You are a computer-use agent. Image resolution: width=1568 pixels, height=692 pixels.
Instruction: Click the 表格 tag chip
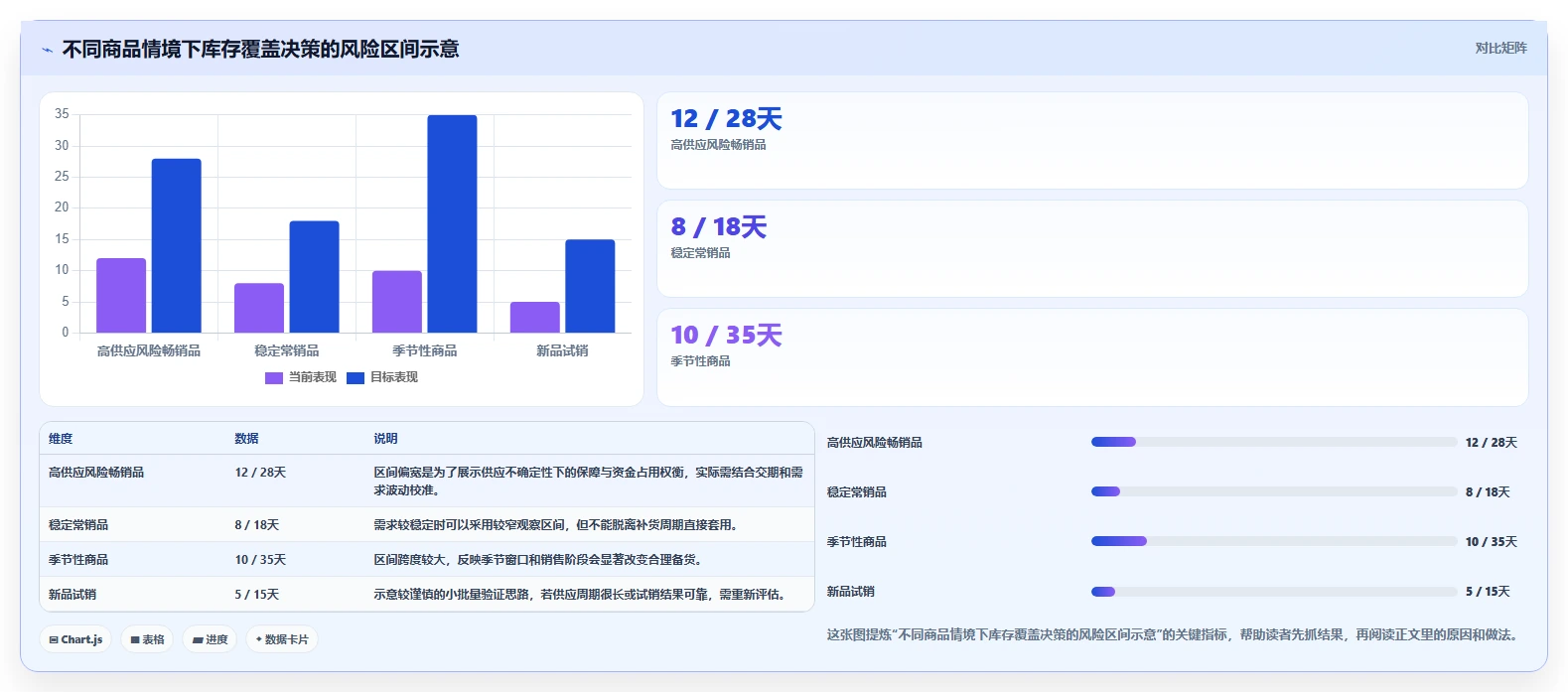[147, 639]
